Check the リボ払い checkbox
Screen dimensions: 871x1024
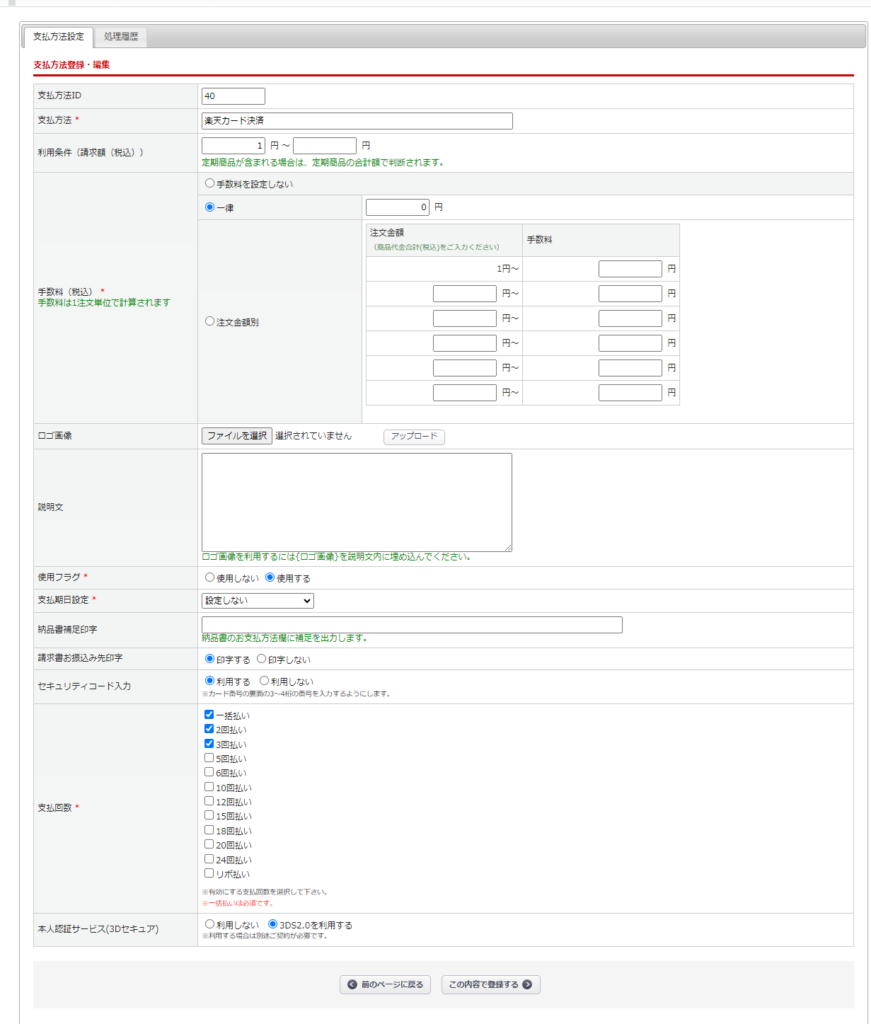coord(209,873)
